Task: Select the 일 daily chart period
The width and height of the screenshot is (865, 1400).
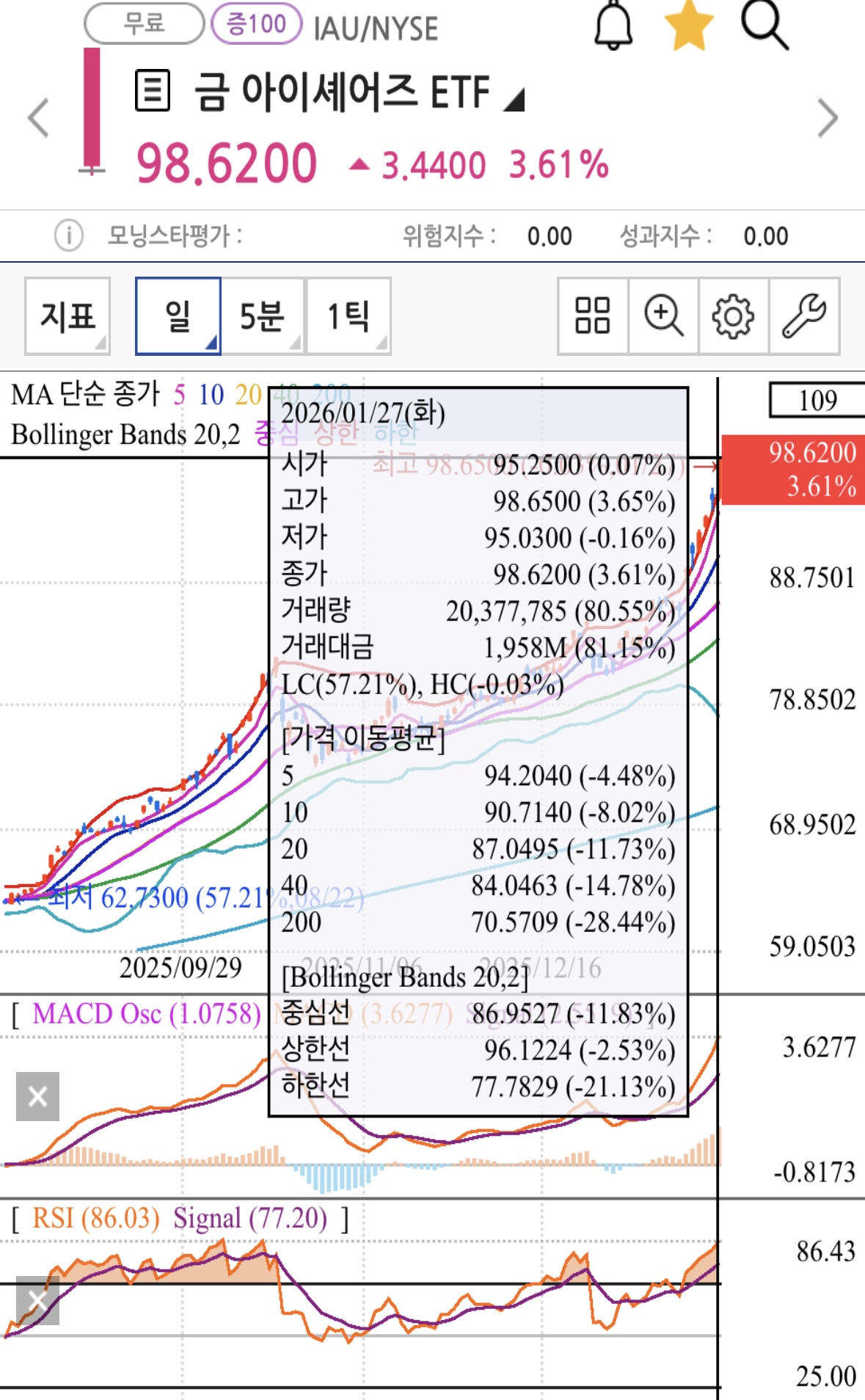Action: [178, 316]
